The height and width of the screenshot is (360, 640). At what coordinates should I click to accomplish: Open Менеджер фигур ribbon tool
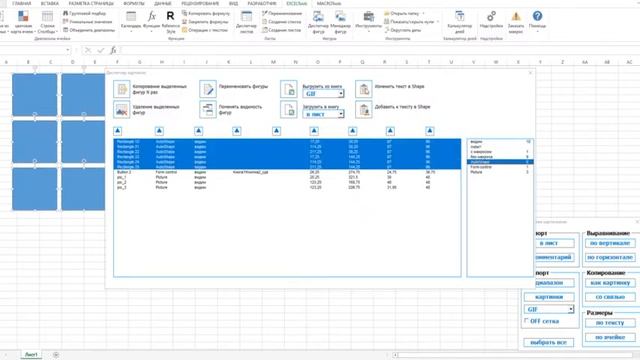pos(340,21)
